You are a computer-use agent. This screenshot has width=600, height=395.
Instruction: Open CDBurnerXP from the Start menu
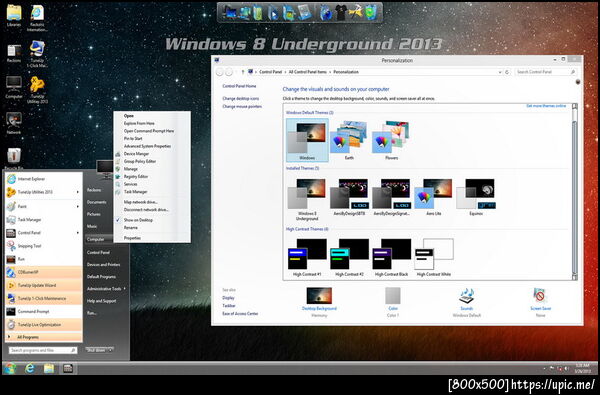[x=44, y=272]
